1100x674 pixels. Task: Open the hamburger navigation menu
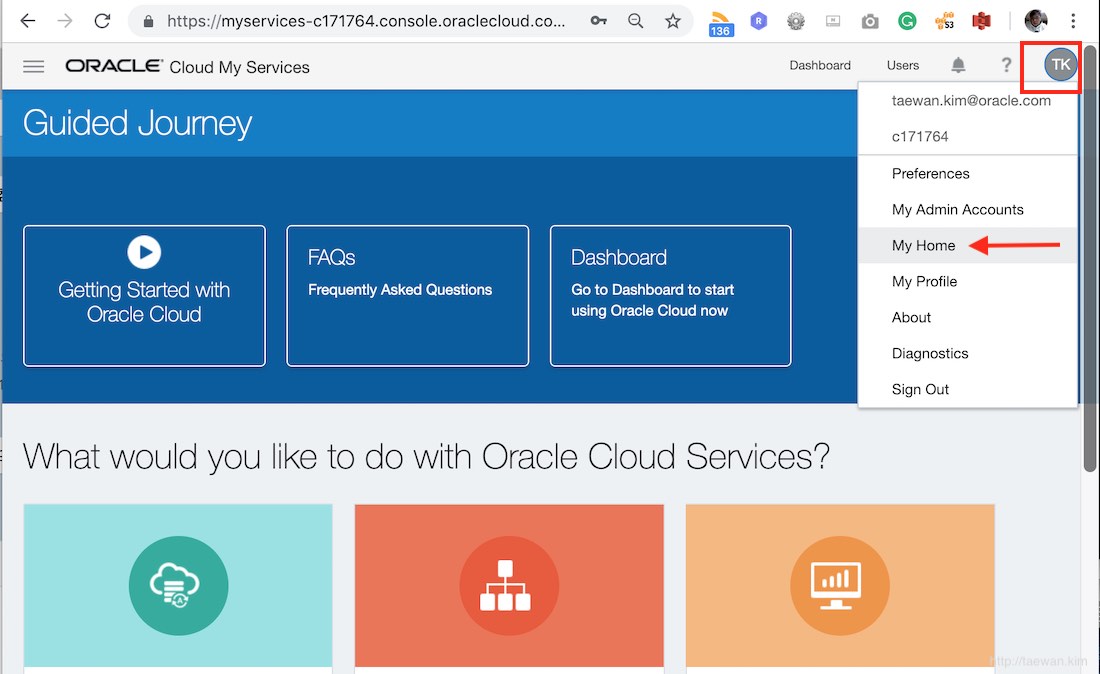[34, 67]
